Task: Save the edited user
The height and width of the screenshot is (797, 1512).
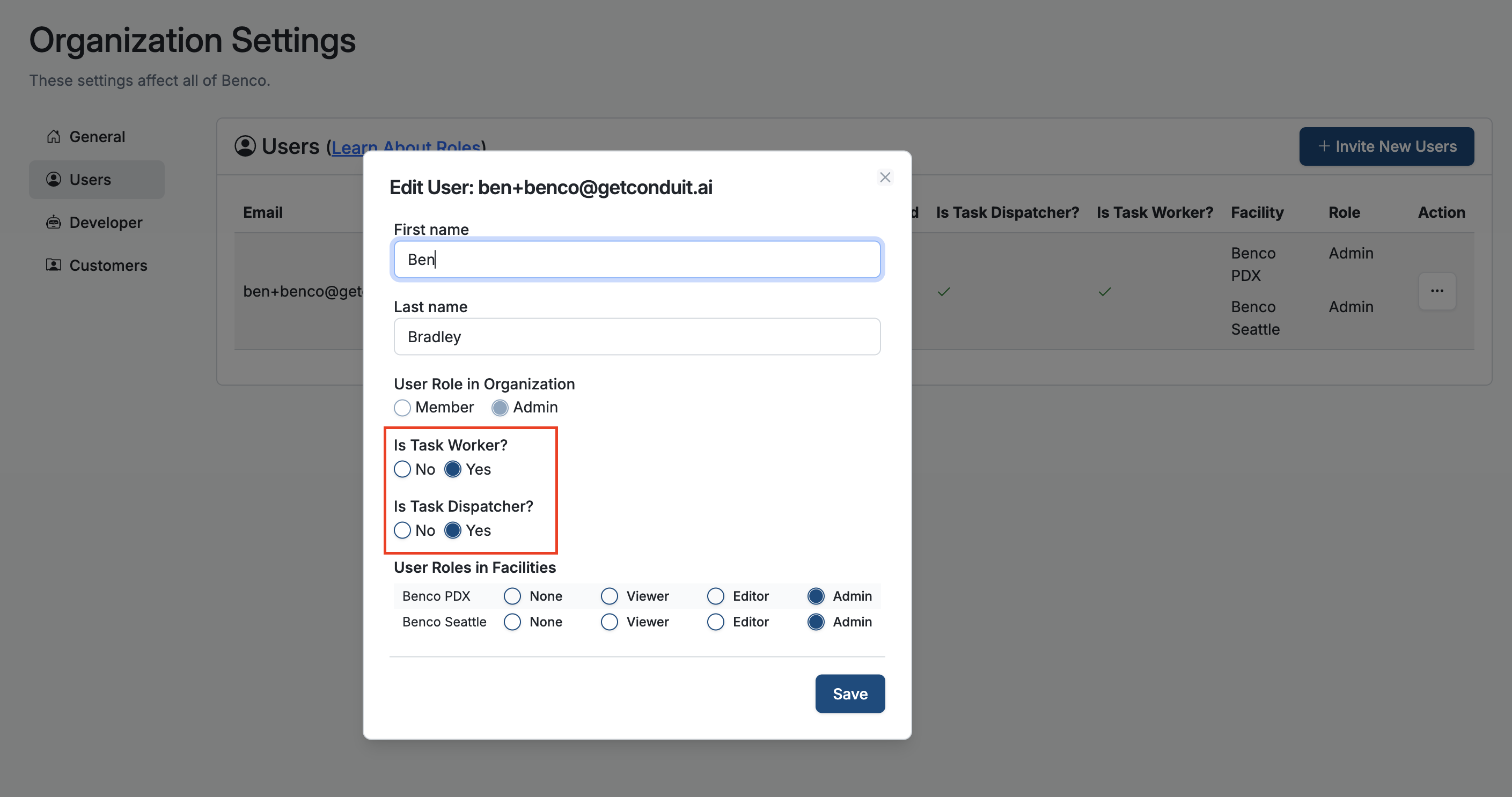Action: (x=850, y=693)
